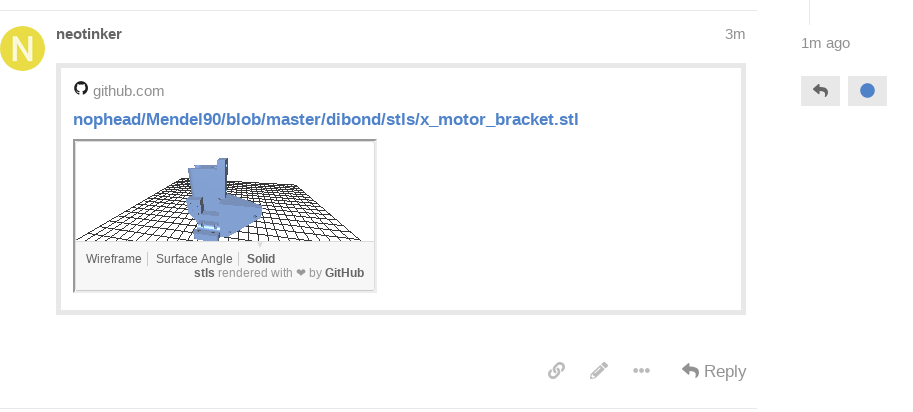Screen dimensions: 913x412
Task: Open the blue circle notification level button
Action: point(867,91)
